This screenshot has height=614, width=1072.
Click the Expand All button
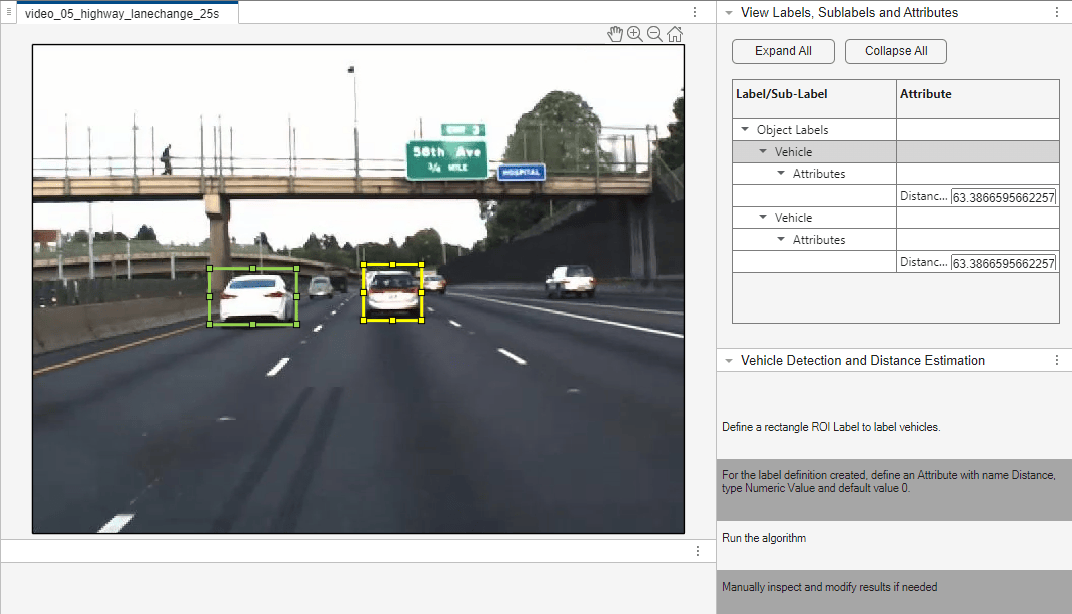[783, 51]
